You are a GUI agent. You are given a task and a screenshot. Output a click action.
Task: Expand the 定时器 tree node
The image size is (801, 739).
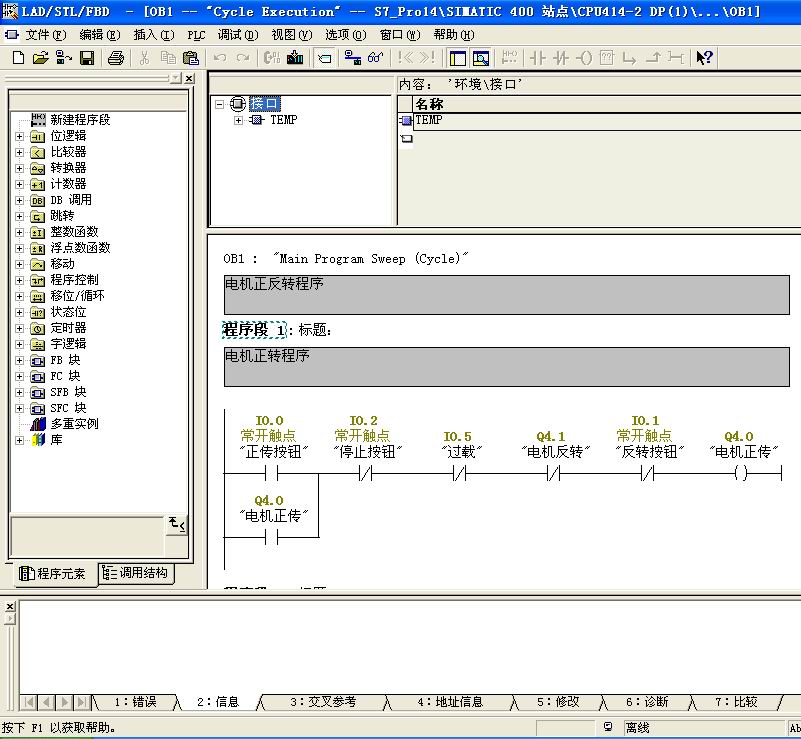(19, 328)
